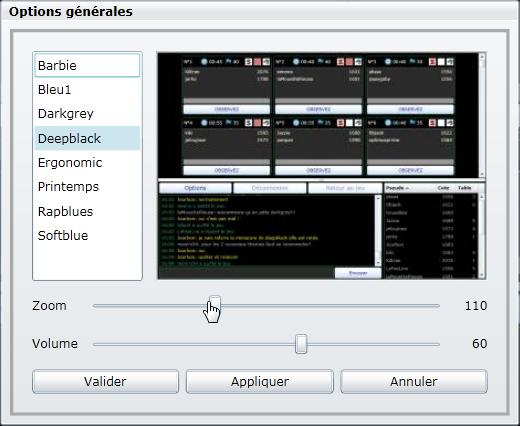Apply settings with the Appliquer button

pyautogui.click(x=260, y=382)
